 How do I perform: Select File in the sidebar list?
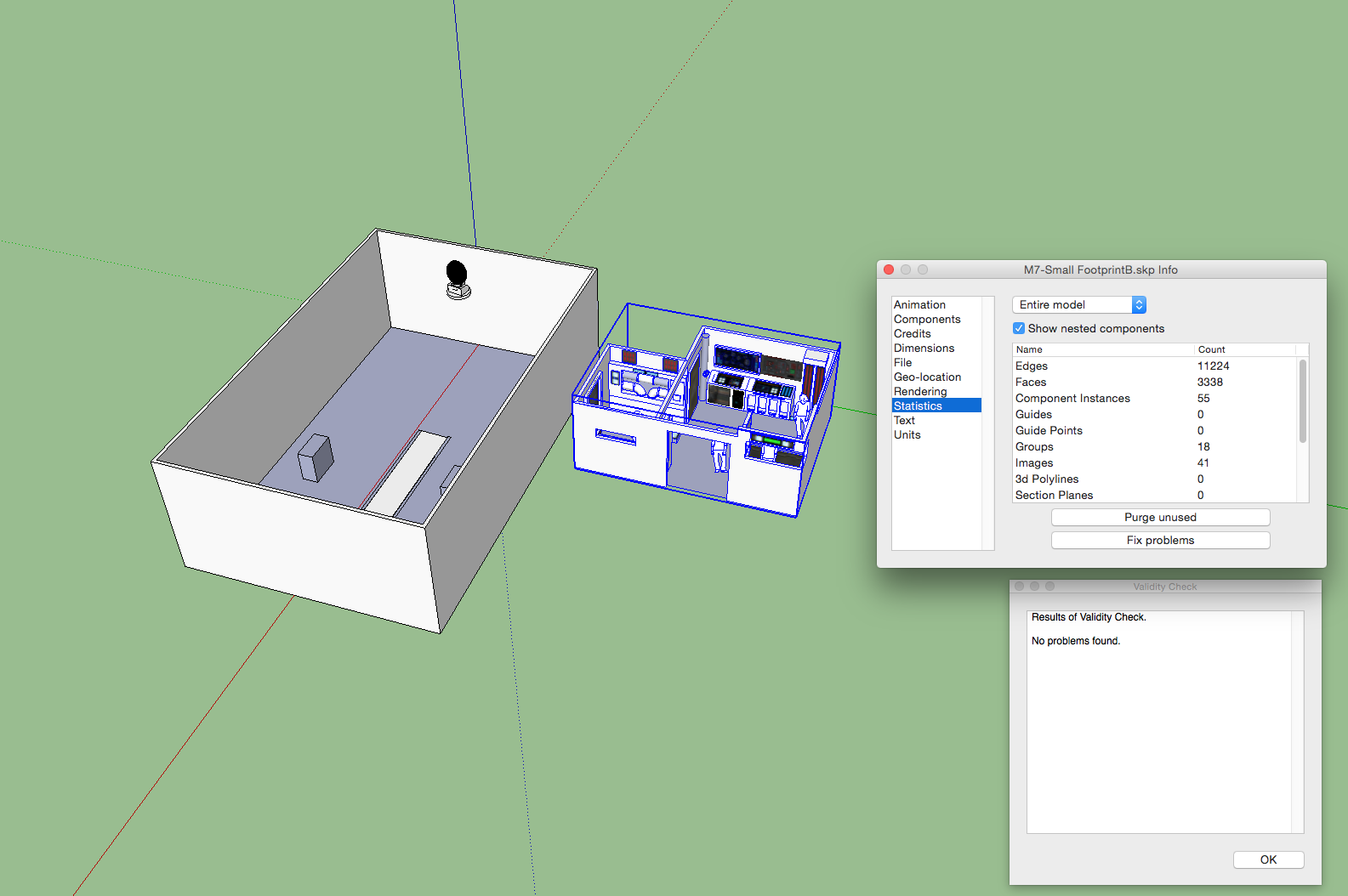[902, 362]
